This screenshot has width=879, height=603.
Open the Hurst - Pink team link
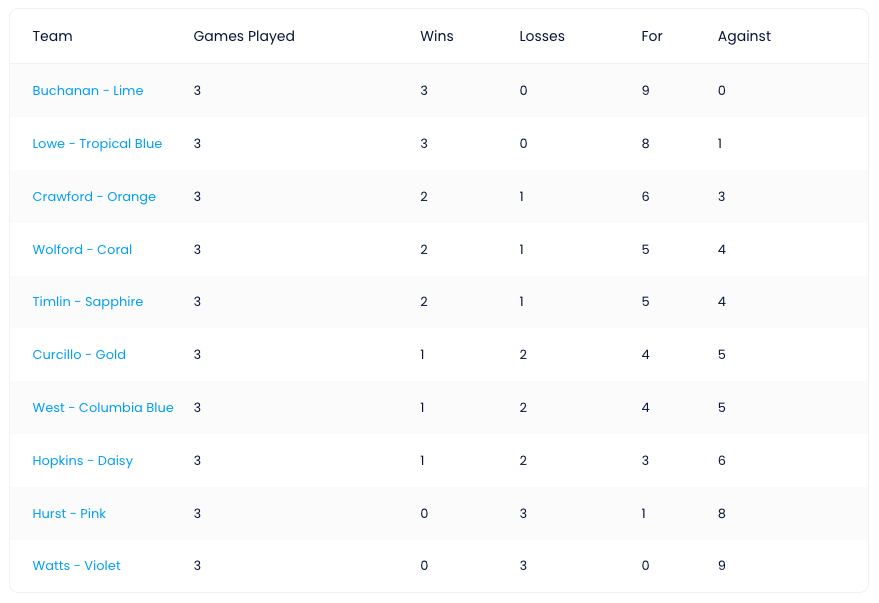tap(69, 513)
